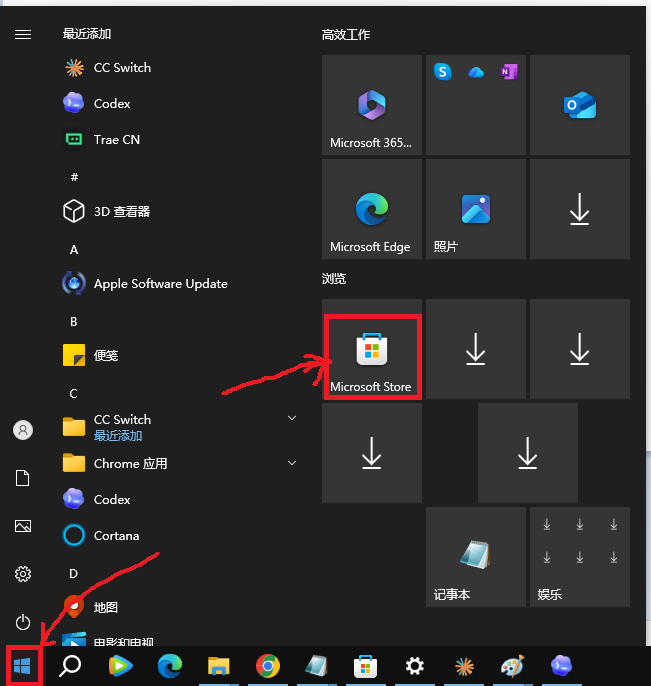Click the 浏览 group title
Image resolution: width=651 pixels, height=686 pixels.
pyautogui.click(x=334, y=279)
